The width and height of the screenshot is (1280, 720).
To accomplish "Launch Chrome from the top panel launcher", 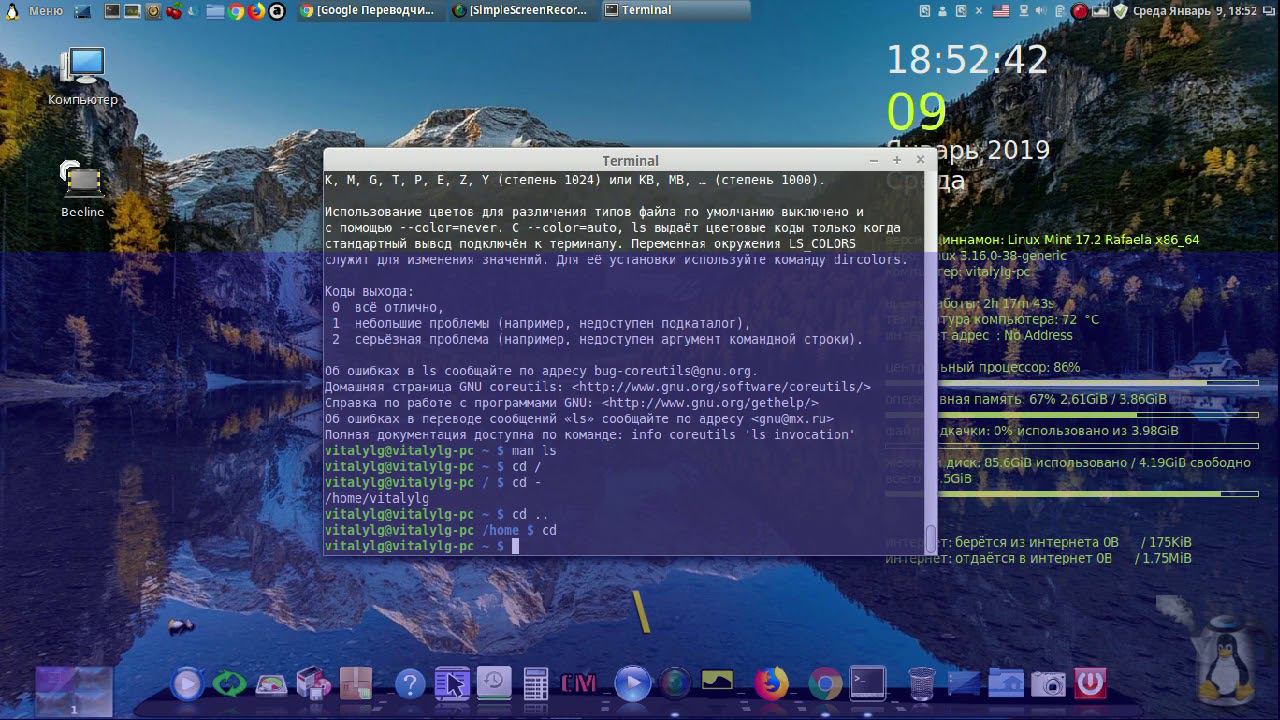I will point(237,12).
